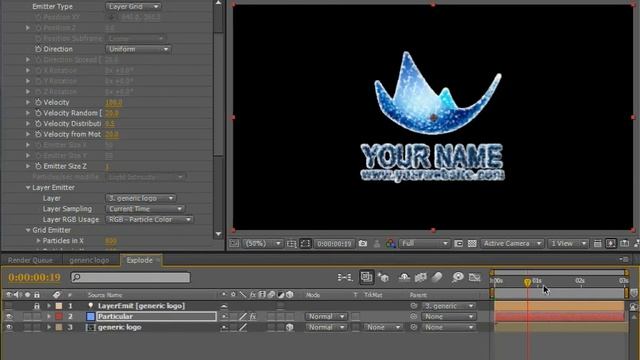
Task: Close the Explode tab
Action: pos(158,260)
